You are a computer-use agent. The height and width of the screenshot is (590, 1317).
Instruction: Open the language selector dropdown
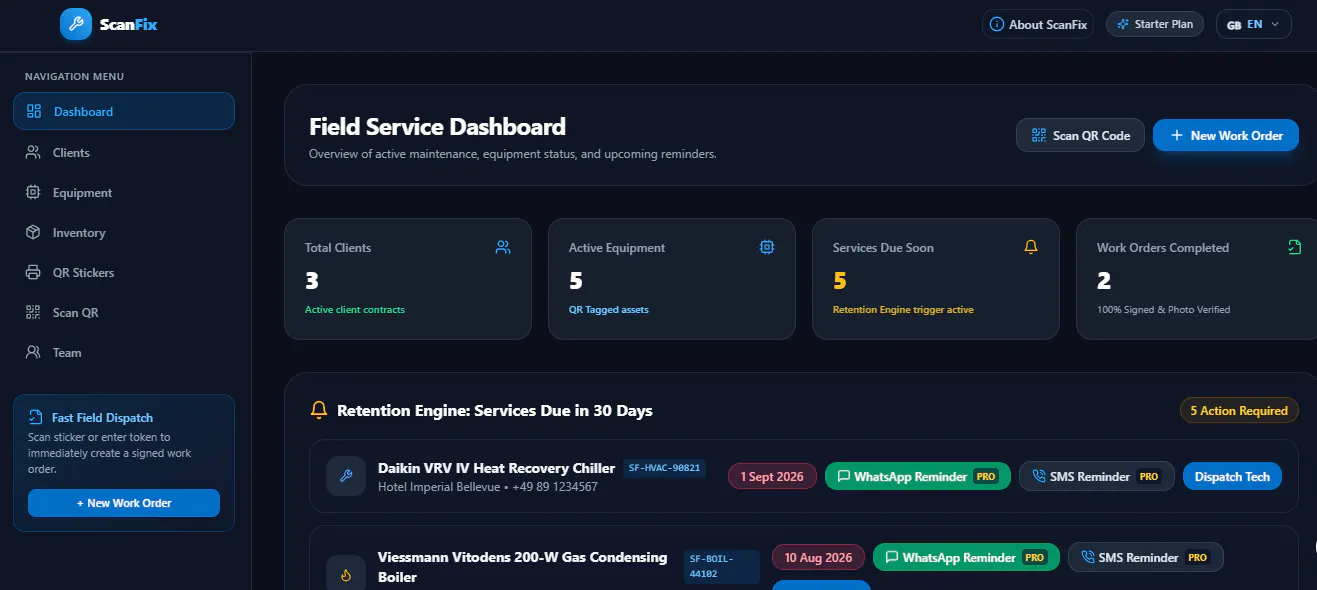(1254, 24)
